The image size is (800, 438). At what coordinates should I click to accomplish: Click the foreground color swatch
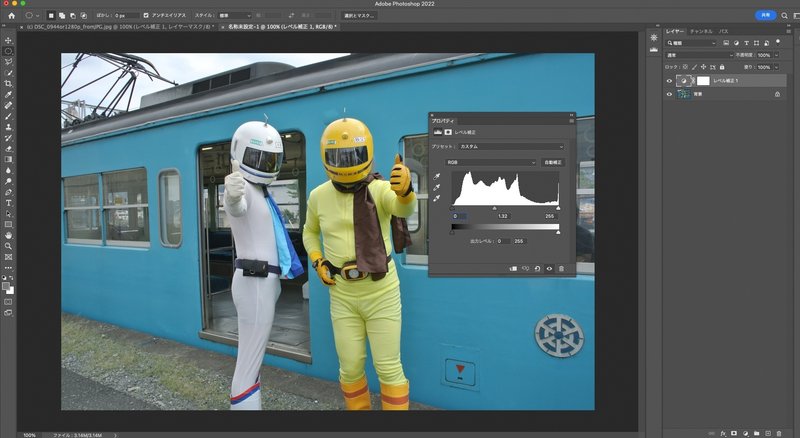[6, 286]
